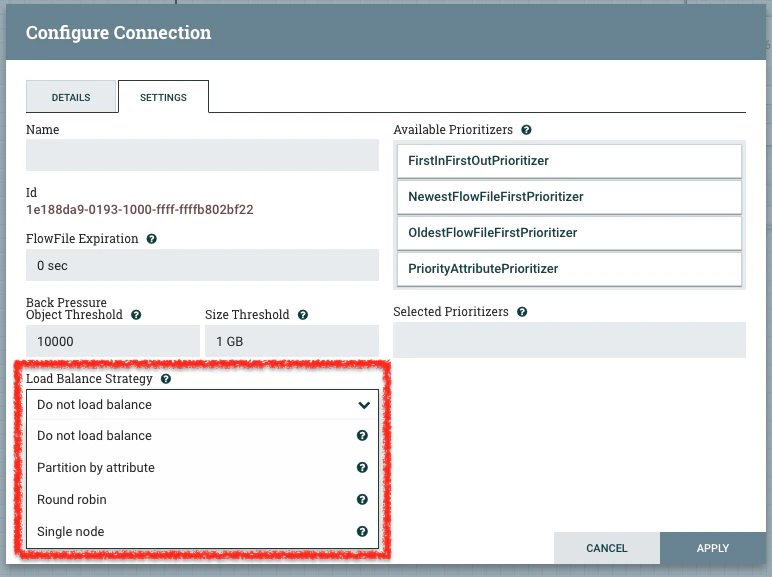Select the Settings tab
Screen dimensions: 772x577
click(163, 97)
